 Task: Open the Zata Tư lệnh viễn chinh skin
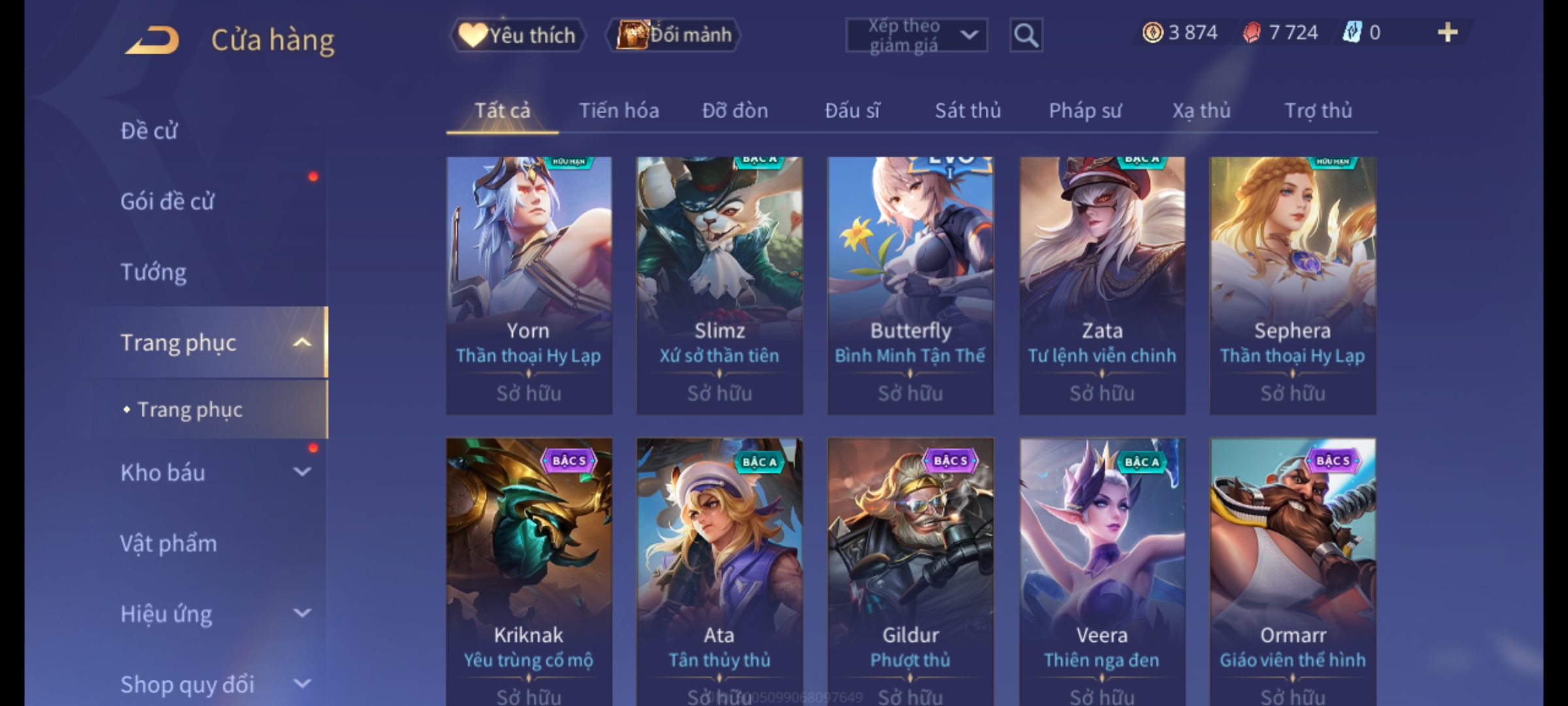[1102, 286]
